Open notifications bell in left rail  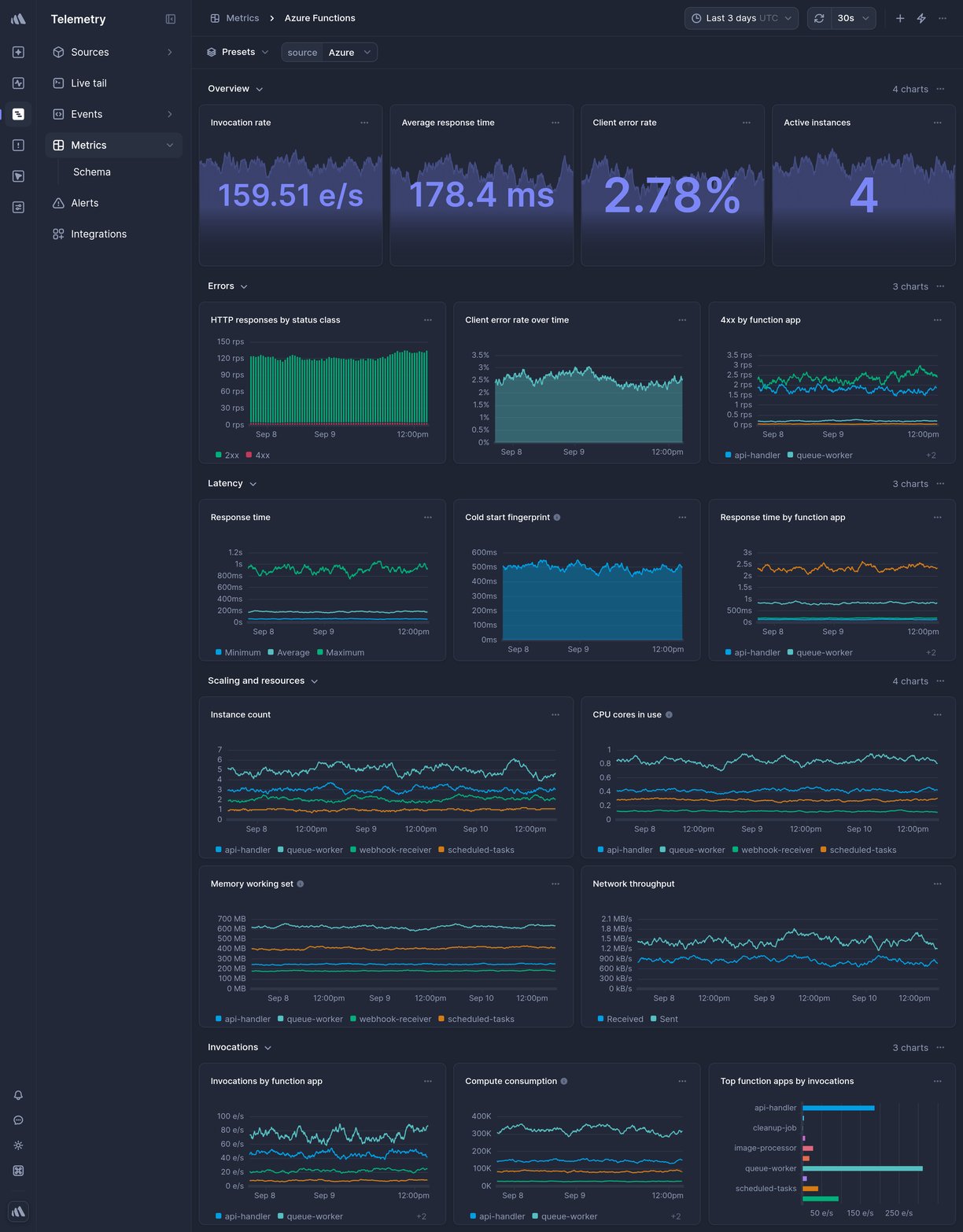18,1095
